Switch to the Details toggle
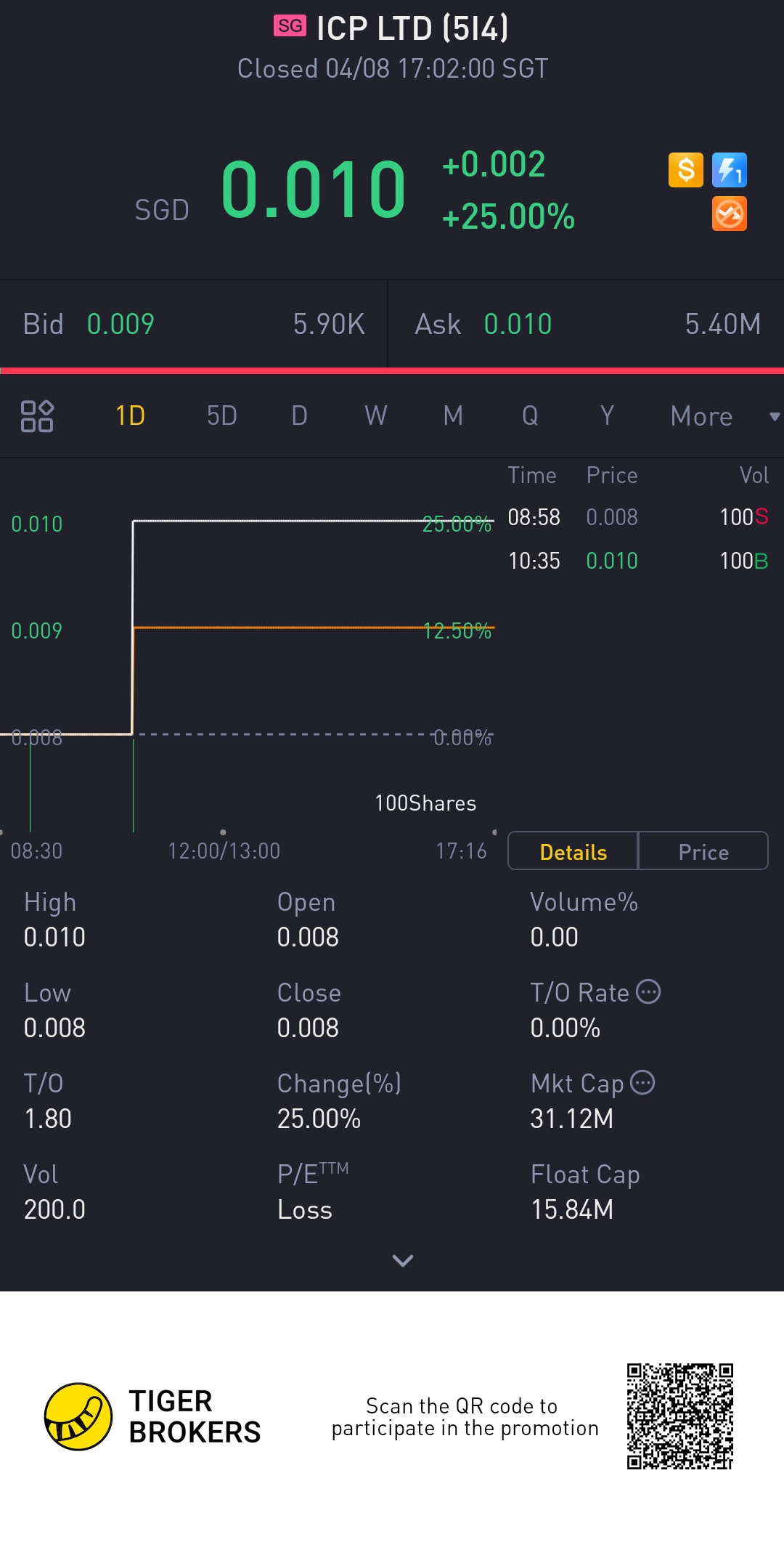 pyautogui.click(x=573, y=851)
